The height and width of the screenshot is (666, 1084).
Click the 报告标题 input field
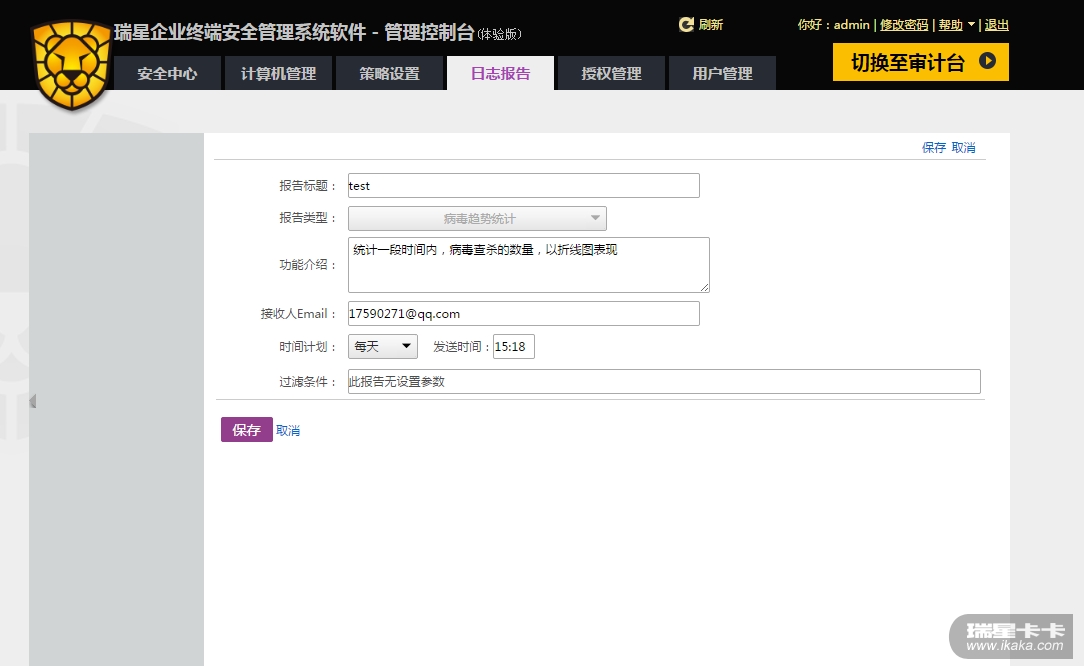523,185
